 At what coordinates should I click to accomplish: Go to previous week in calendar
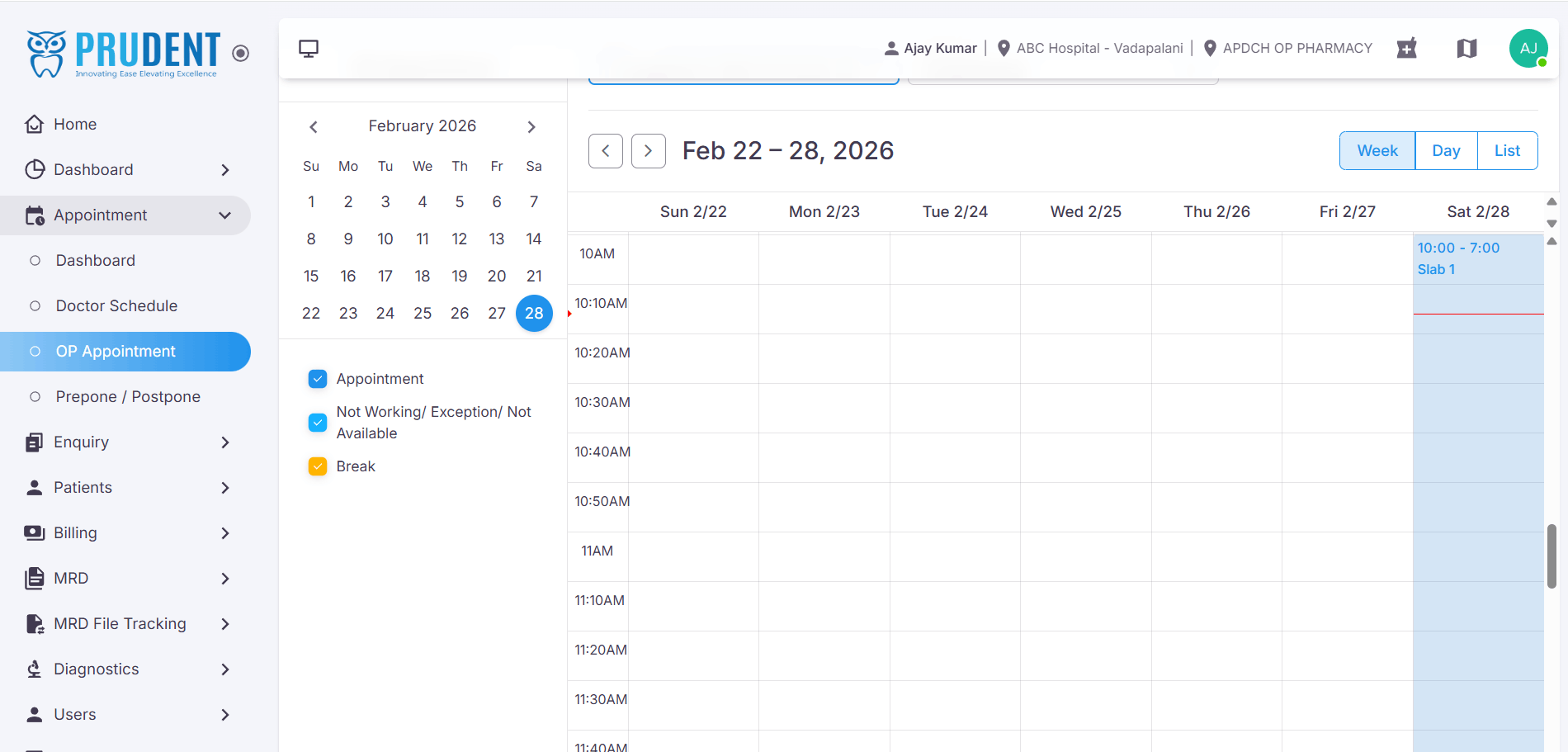606,151
